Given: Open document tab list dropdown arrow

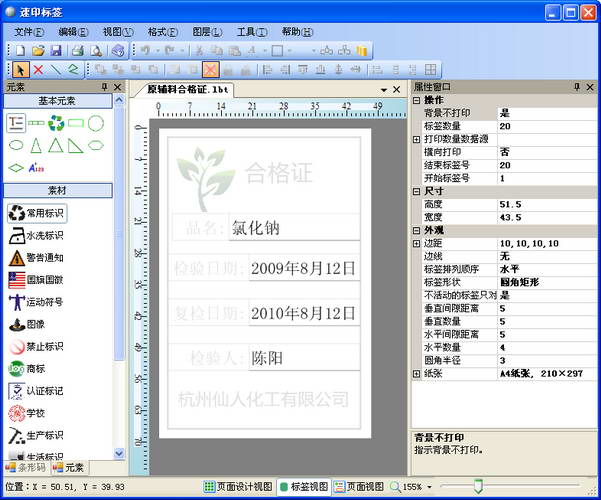Looking at the screenshot, I should [x=384, y=90].
